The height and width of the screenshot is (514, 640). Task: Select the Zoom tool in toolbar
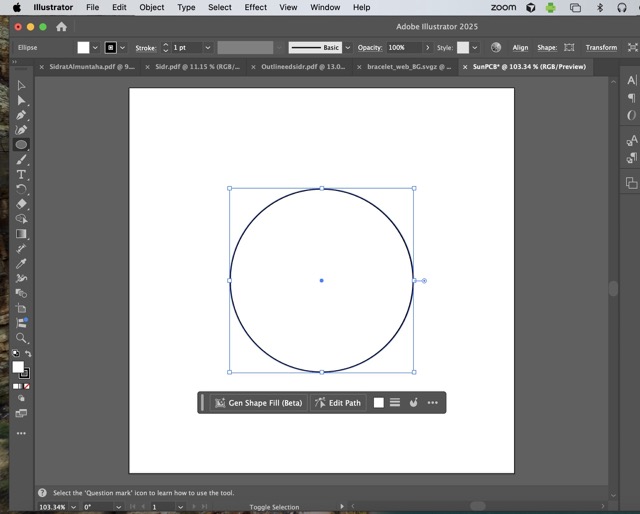click(21, 338)
